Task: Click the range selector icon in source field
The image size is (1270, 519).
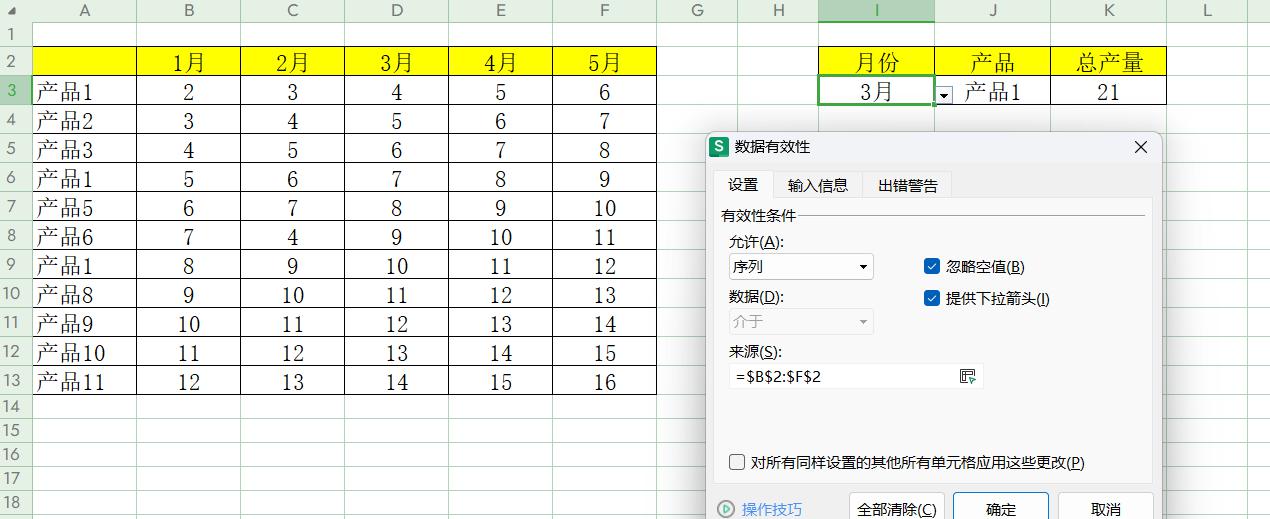Action: coord(967,376)
